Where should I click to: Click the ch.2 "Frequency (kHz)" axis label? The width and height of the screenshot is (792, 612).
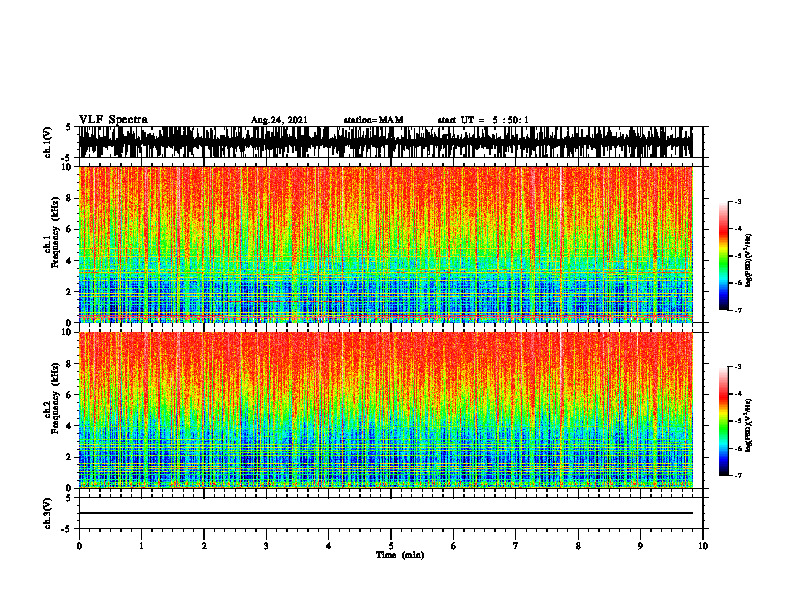[x=55, y=398]
